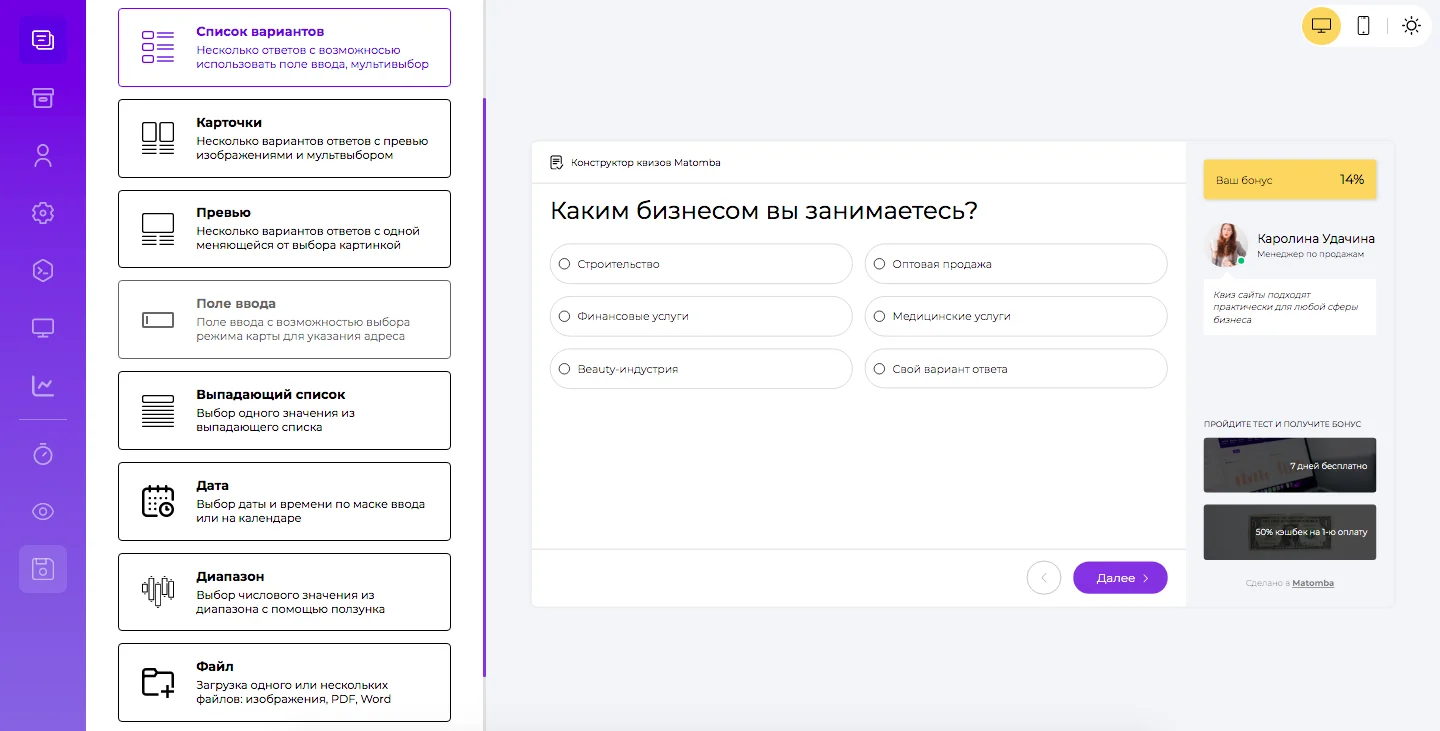Open the archive box icon in sidebar
This screenshot has height=731, width=1440.
[x=43, y=98]
